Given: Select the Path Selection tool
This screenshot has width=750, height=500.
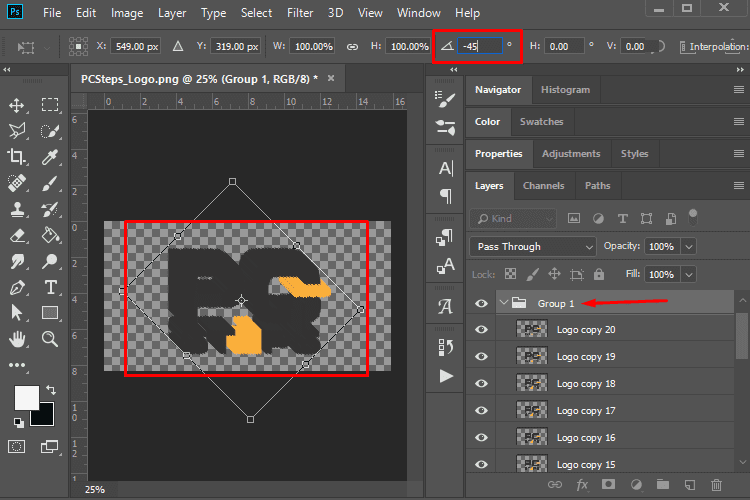Looking at the screenshot, I should (x=17, y=313).
